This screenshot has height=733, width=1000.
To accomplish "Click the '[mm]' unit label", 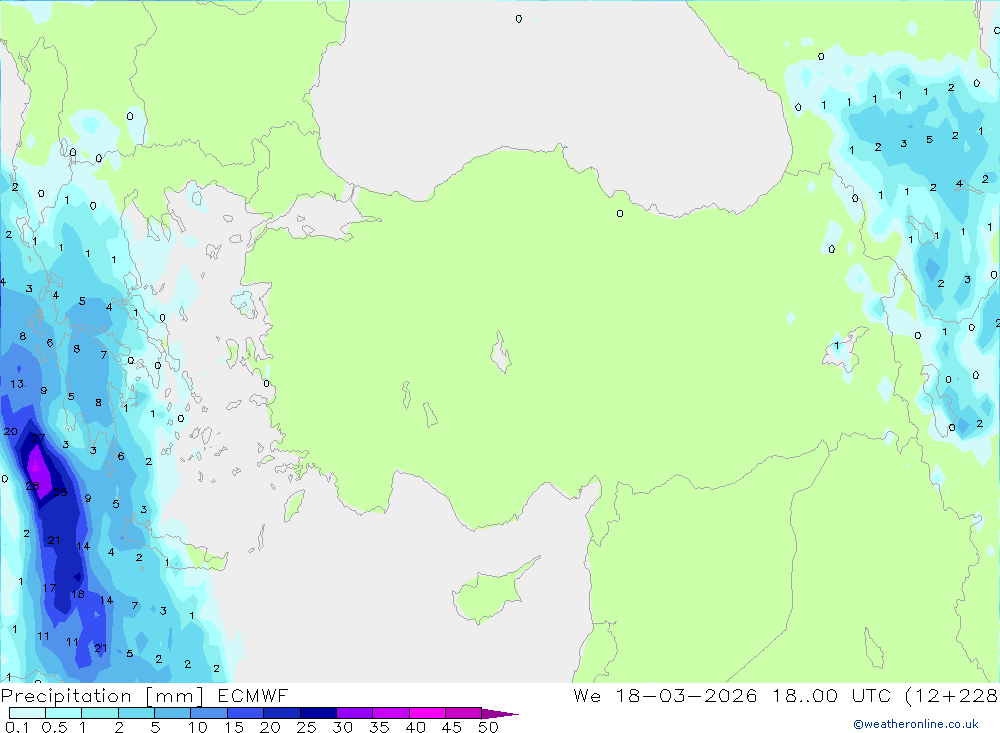I will click(x=175, y=696).
